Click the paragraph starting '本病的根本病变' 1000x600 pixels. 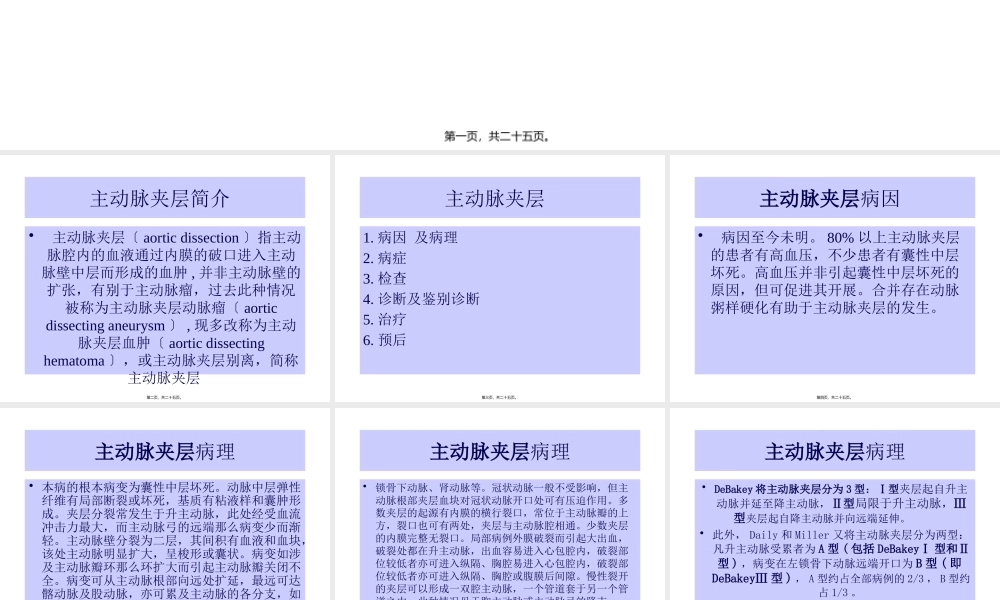click(x=164, y=540)
